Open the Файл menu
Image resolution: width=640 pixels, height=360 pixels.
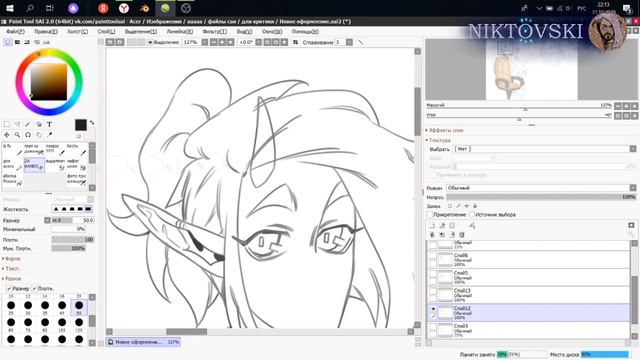pyautogui.click(x=16, y=31)
